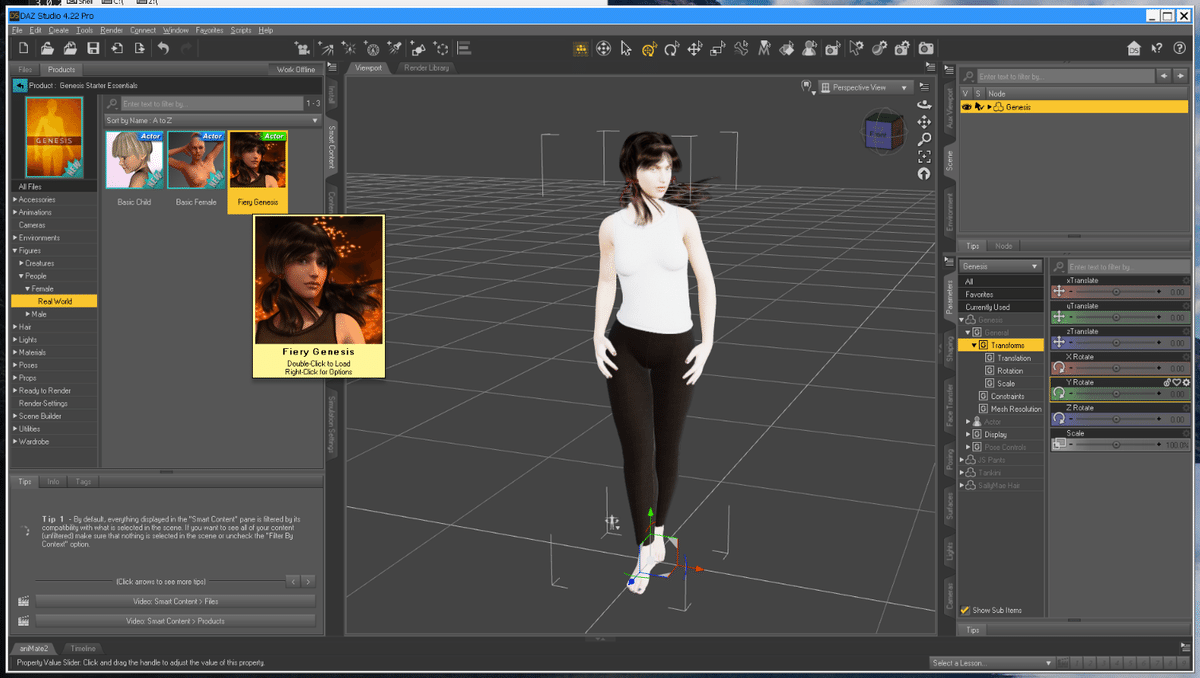Viewport: 1200px width, 678px height.
Task: Select Rotation under Transforms
Action: (1010, 370)
